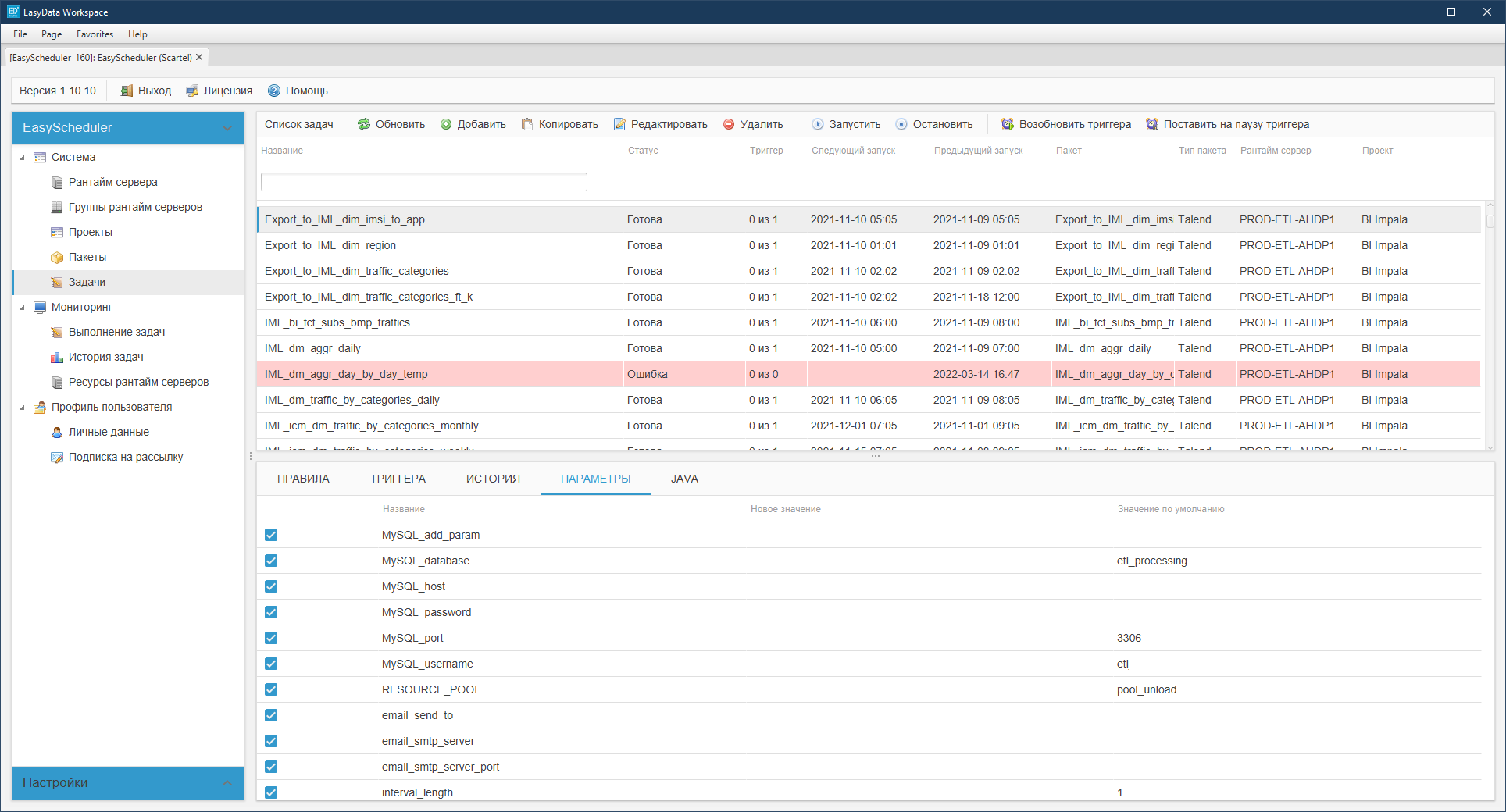The image size is (1506, 812).
Task: Open the Помощь help icon
Action: pos(274,91)
